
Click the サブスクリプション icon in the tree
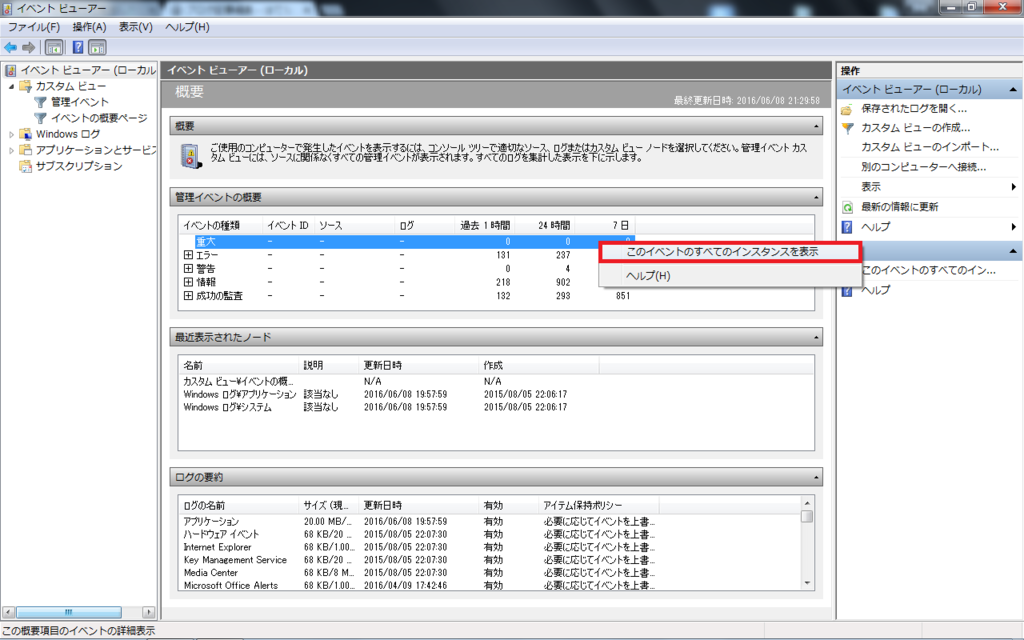[25, 166]
